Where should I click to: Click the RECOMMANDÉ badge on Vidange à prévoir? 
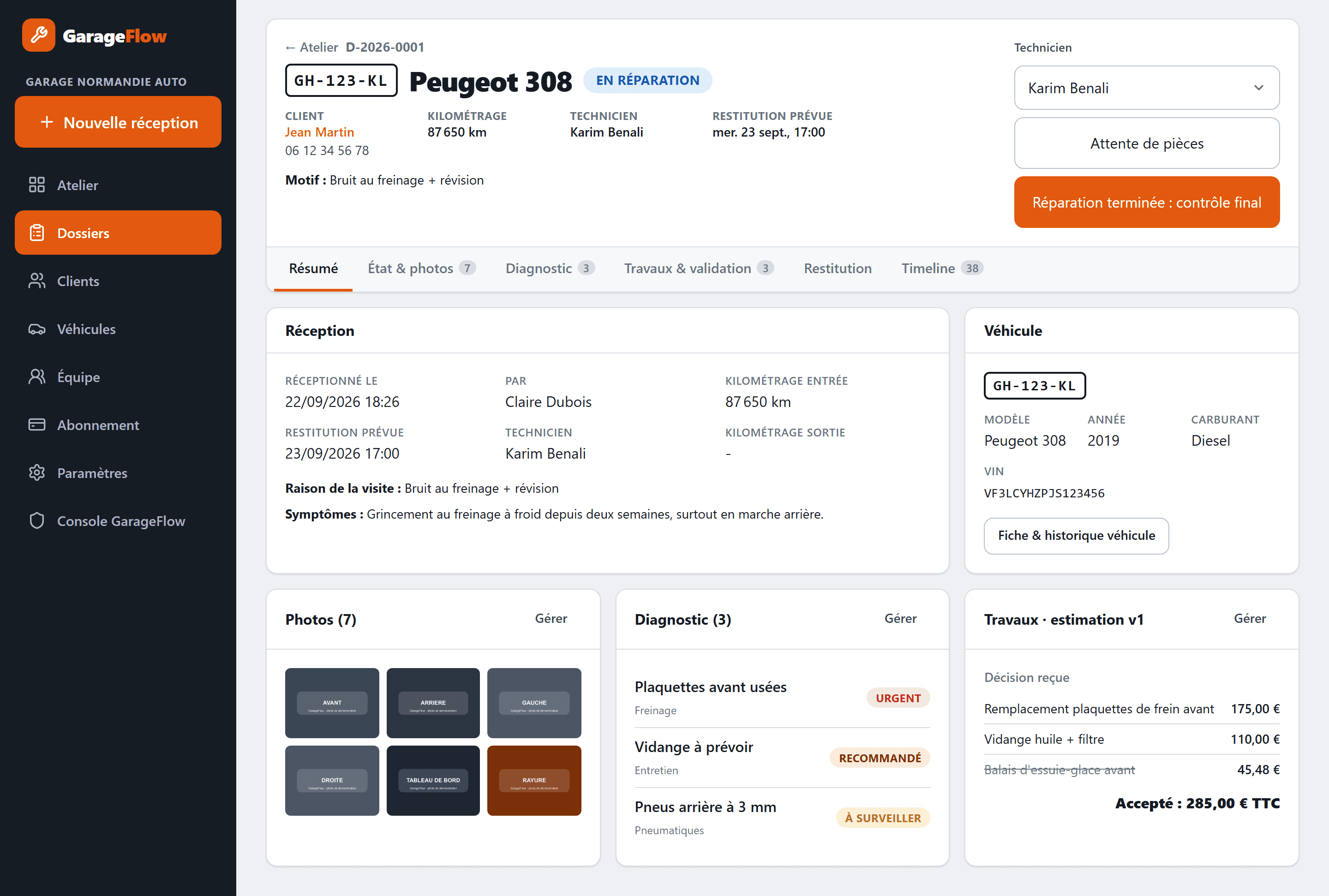click(880, 758)
